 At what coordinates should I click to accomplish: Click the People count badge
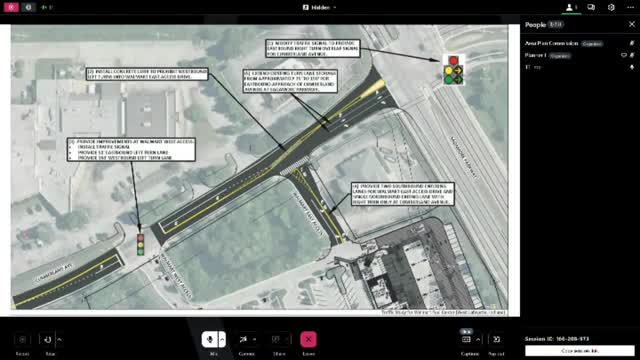[x=556, y=24]
